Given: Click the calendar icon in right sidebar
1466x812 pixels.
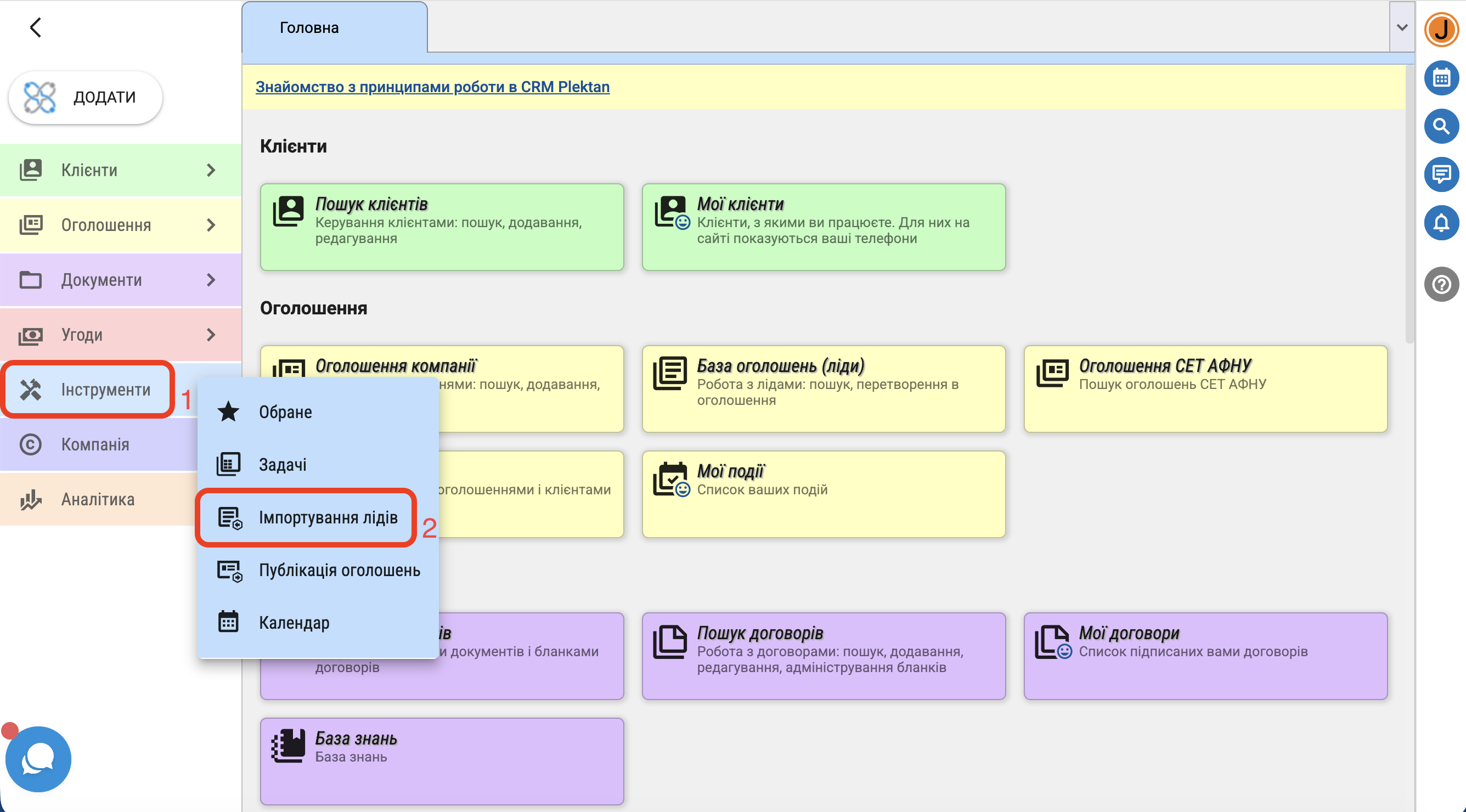Looking at the screenshot, I should click(1440, 78).
